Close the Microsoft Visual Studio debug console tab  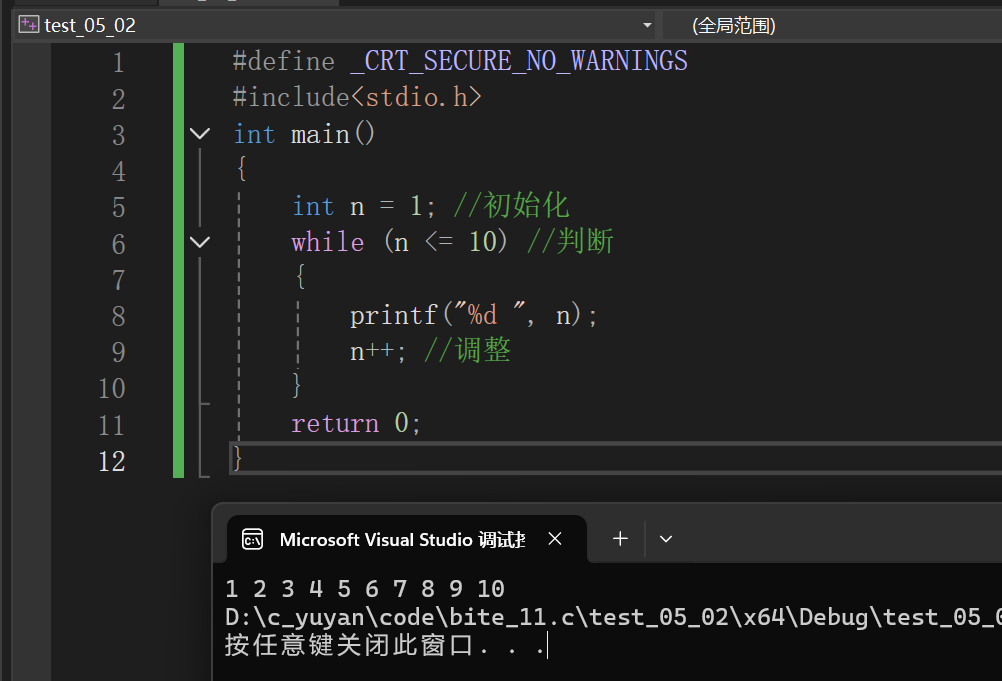coord(555,539)
